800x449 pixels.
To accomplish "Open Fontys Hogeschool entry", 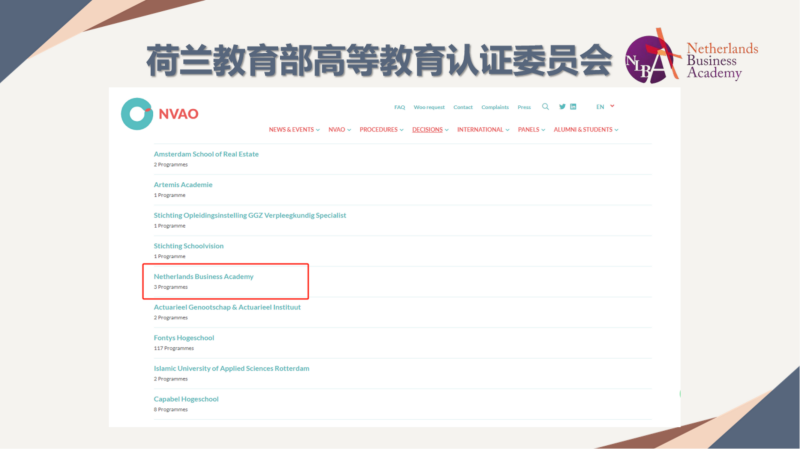I will click(x=184, y=338).
